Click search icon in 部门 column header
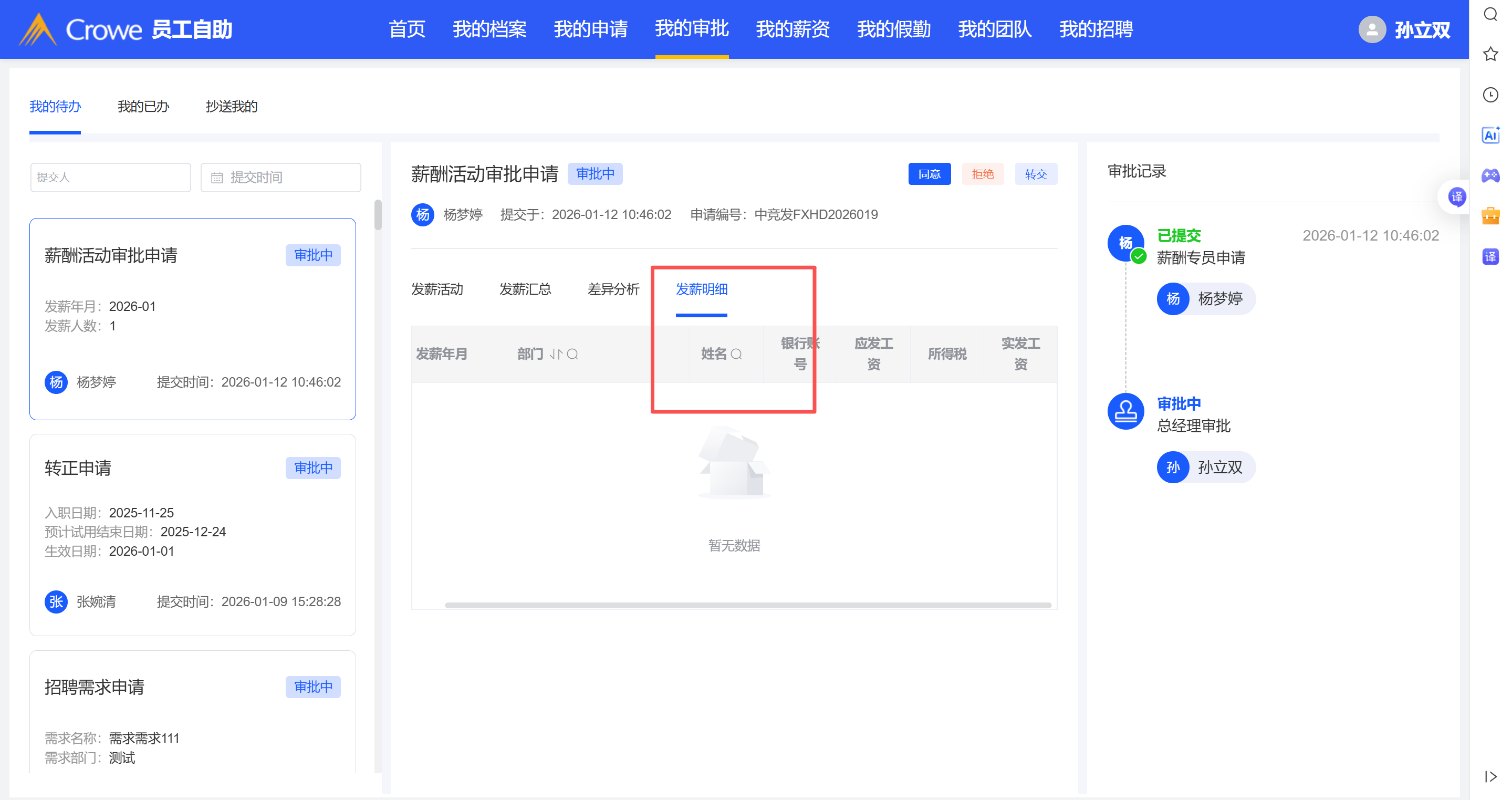This screenshot has width=1512, height=800. 573,354
